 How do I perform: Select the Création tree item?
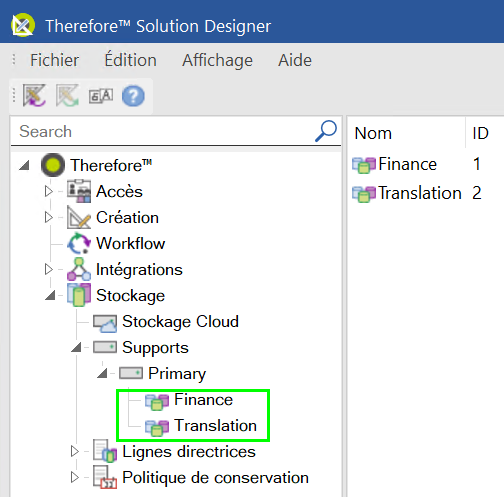pos(127,217)
